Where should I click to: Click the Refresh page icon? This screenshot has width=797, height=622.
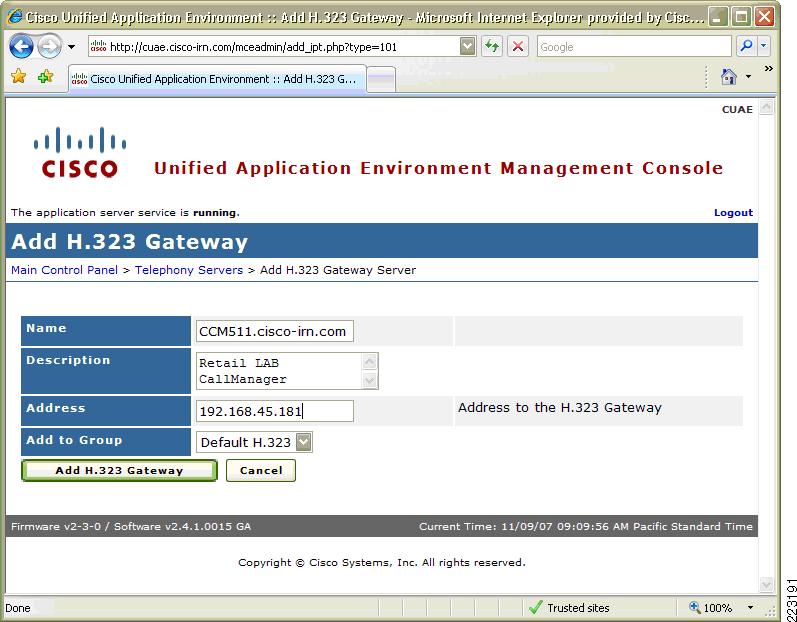(x=492, y=47)
